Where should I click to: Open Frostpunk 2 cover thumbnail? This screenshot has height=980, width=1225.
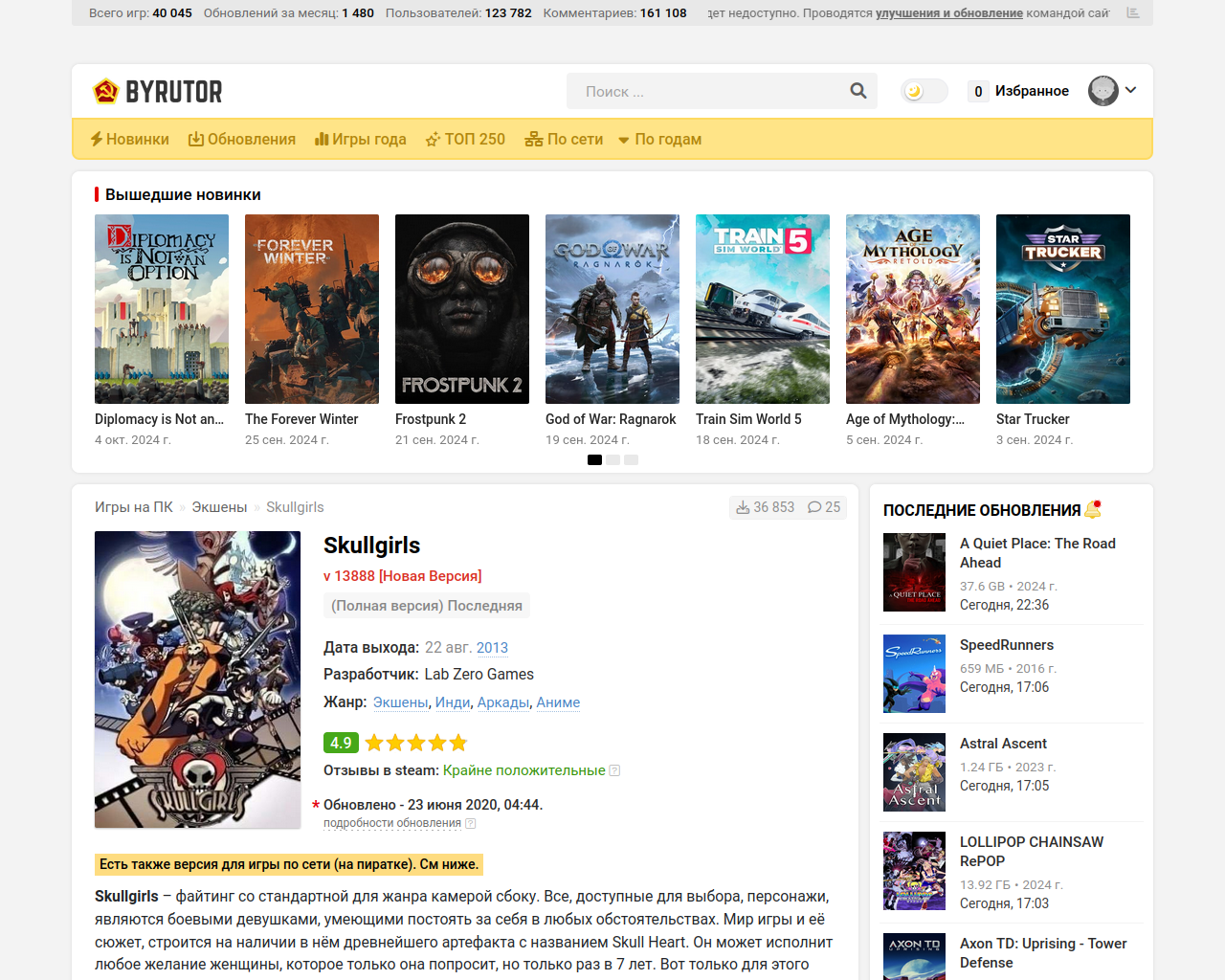[x=462, y=309]
